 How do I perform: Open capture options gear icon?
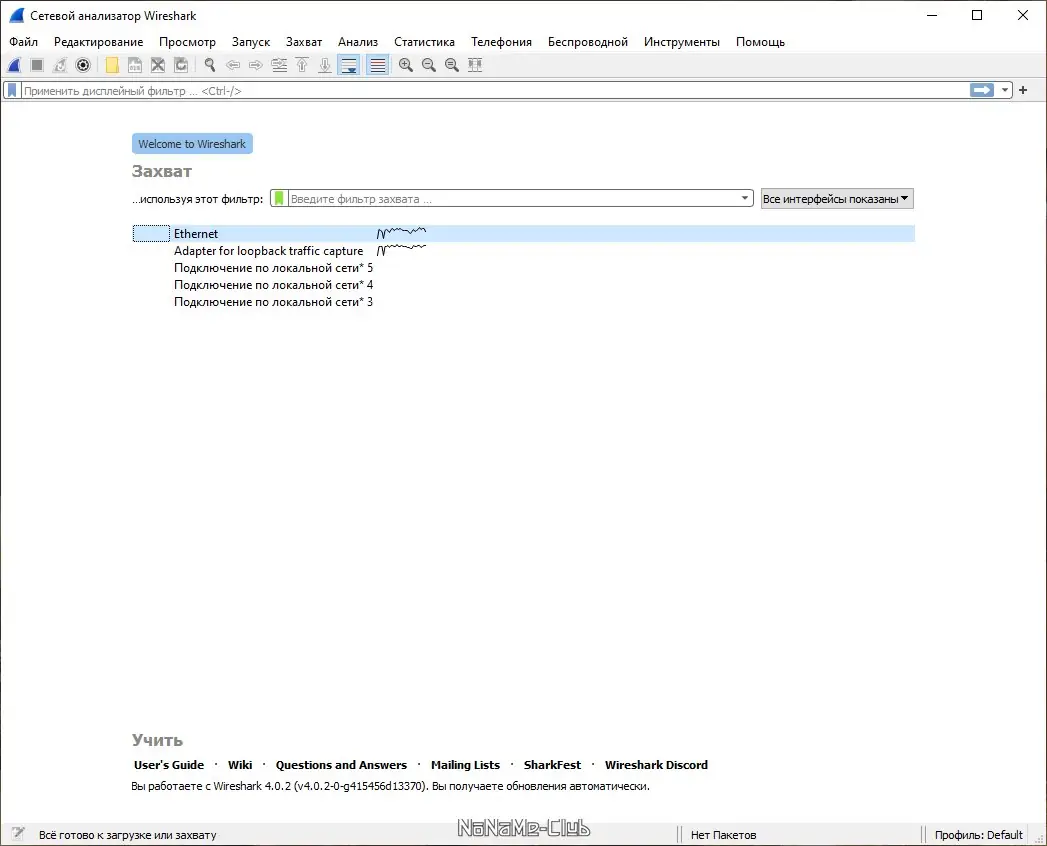pos(83,65)
